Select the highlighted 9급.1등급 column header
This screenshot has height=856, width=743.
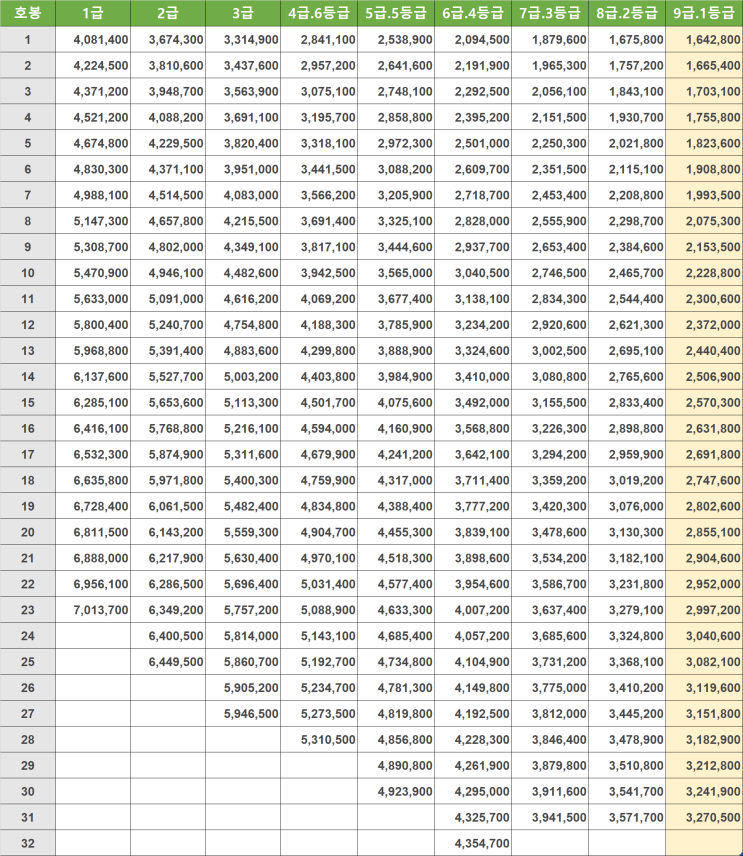704,13
